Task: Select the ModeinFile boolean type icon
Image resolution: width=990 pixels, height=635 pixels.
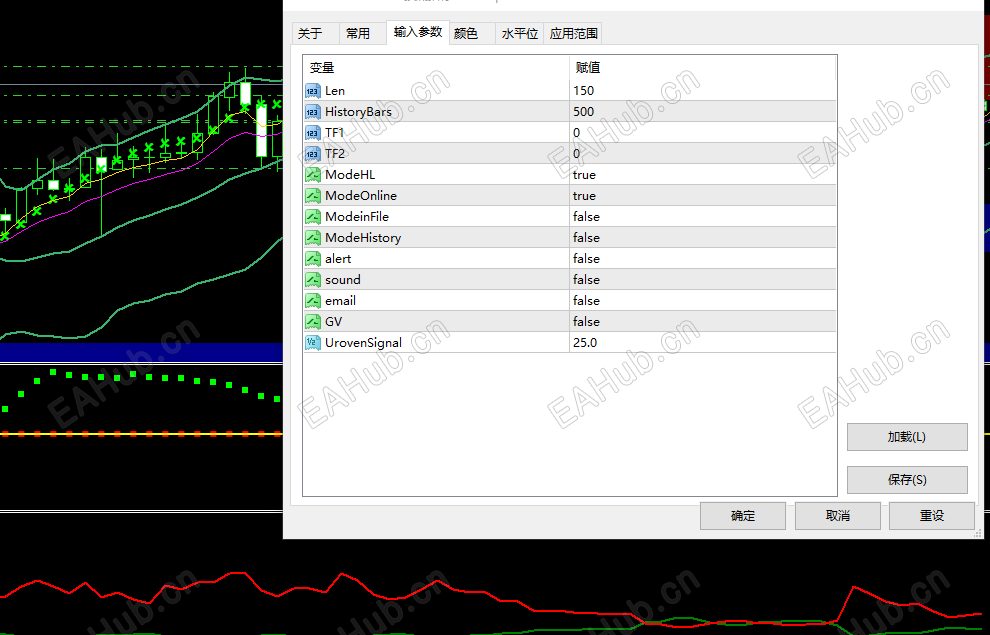Action: 313,217
